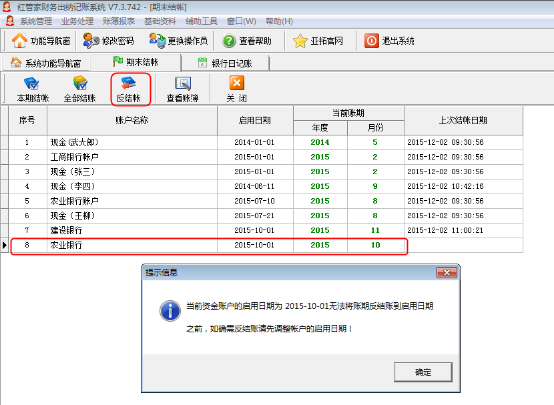Select row 工商银行帐户

[261, 157]
